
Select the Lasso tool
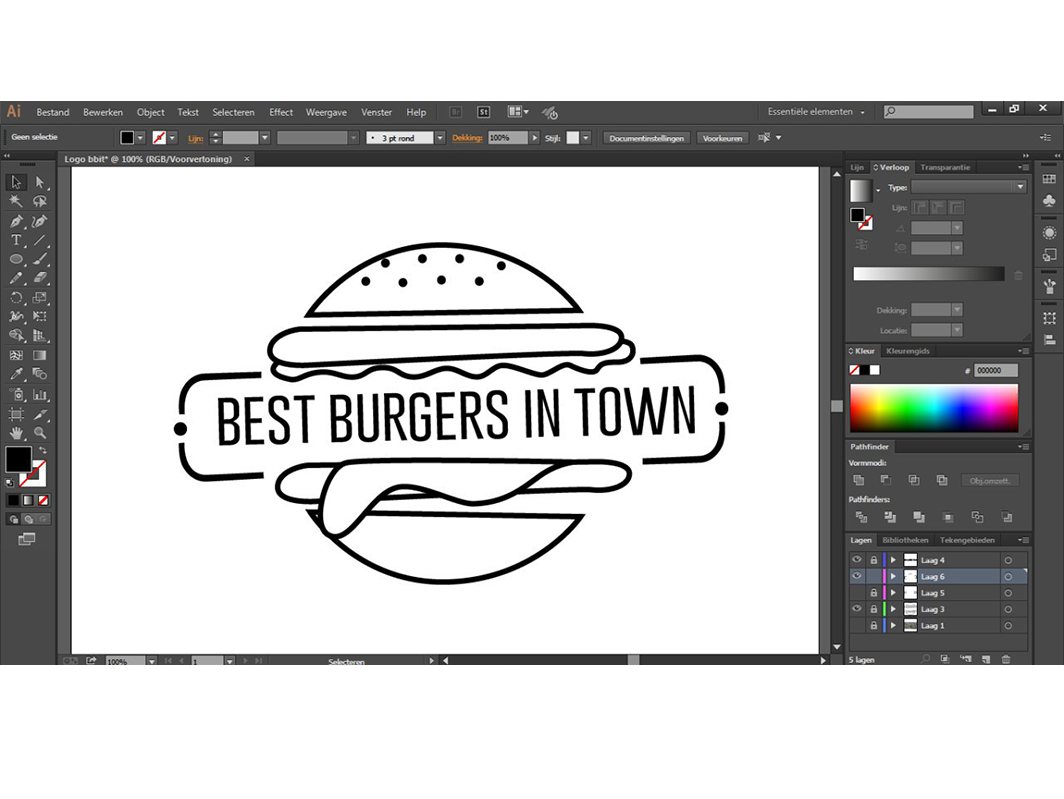point(40,201)
